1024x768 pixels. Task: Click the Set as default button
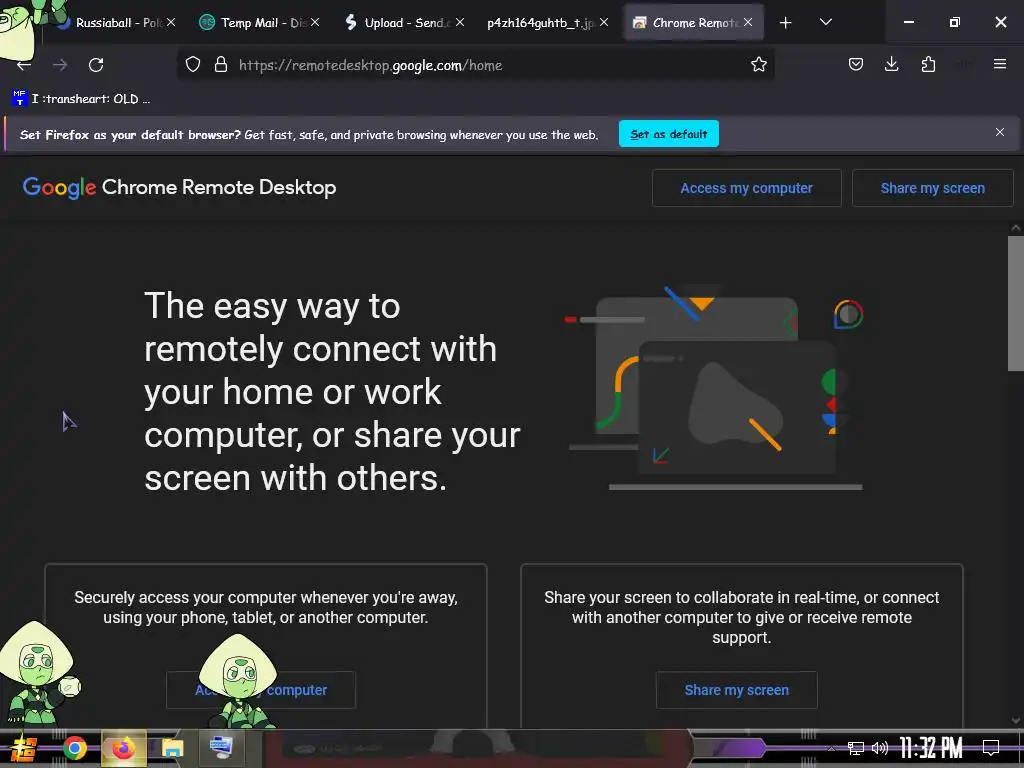point(669,134)
